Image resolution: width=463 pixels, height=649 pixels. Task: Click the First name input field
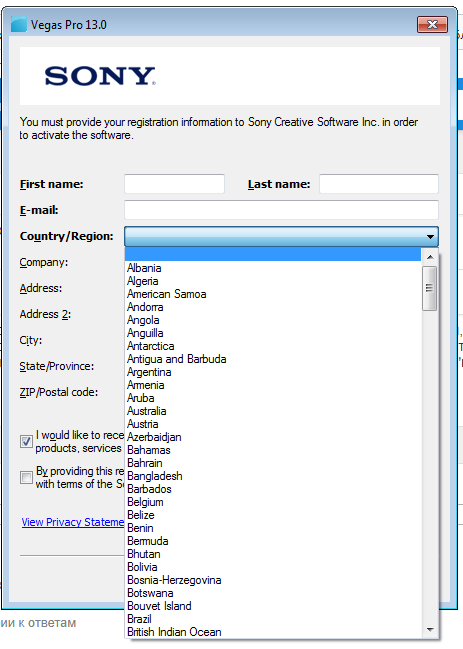coord(174,184)
